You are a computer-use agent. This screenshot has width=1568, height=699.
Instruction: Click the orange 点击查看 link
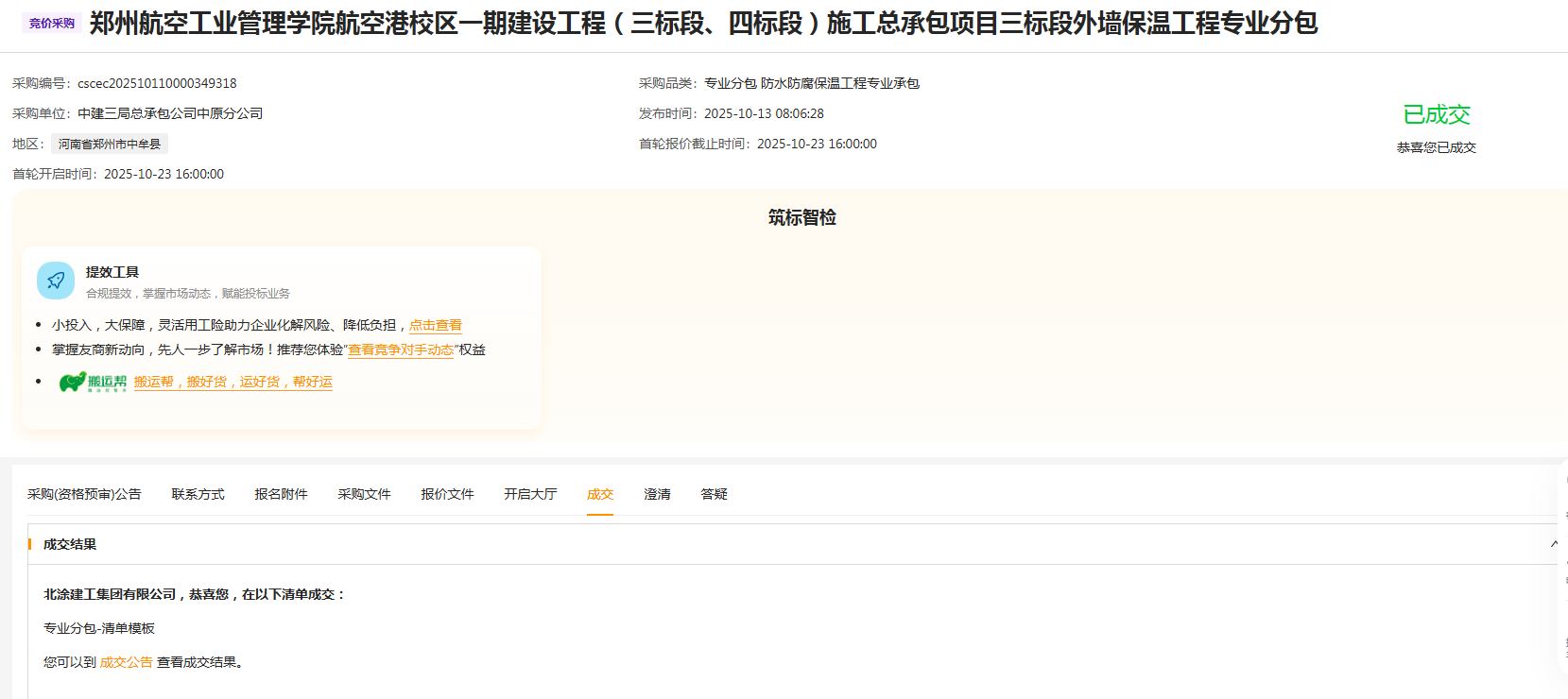[435, 325]
